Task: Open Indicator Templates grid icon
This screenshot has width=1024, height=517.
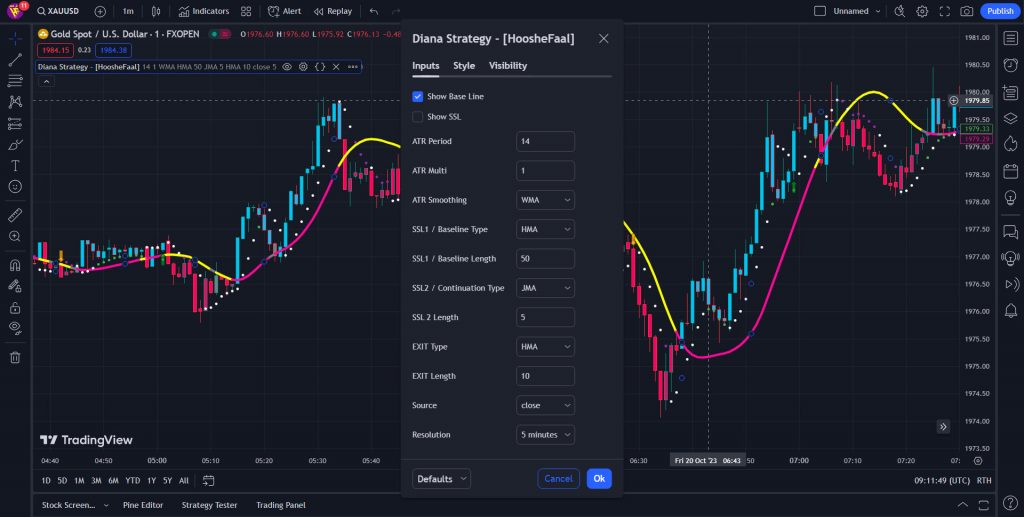Action: (x=246, y=11)
